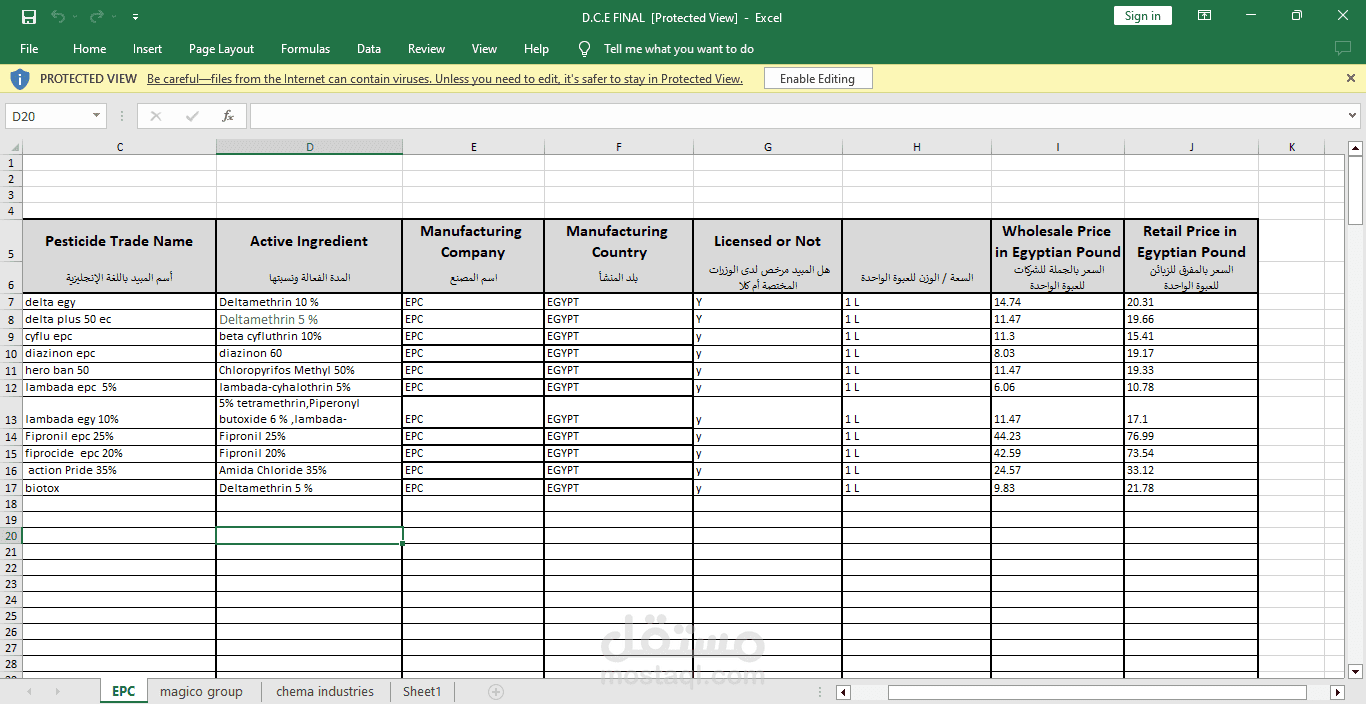Switch to the Sheet1 tab
The width and height of the screenshot is (1366, 704).
422,691
